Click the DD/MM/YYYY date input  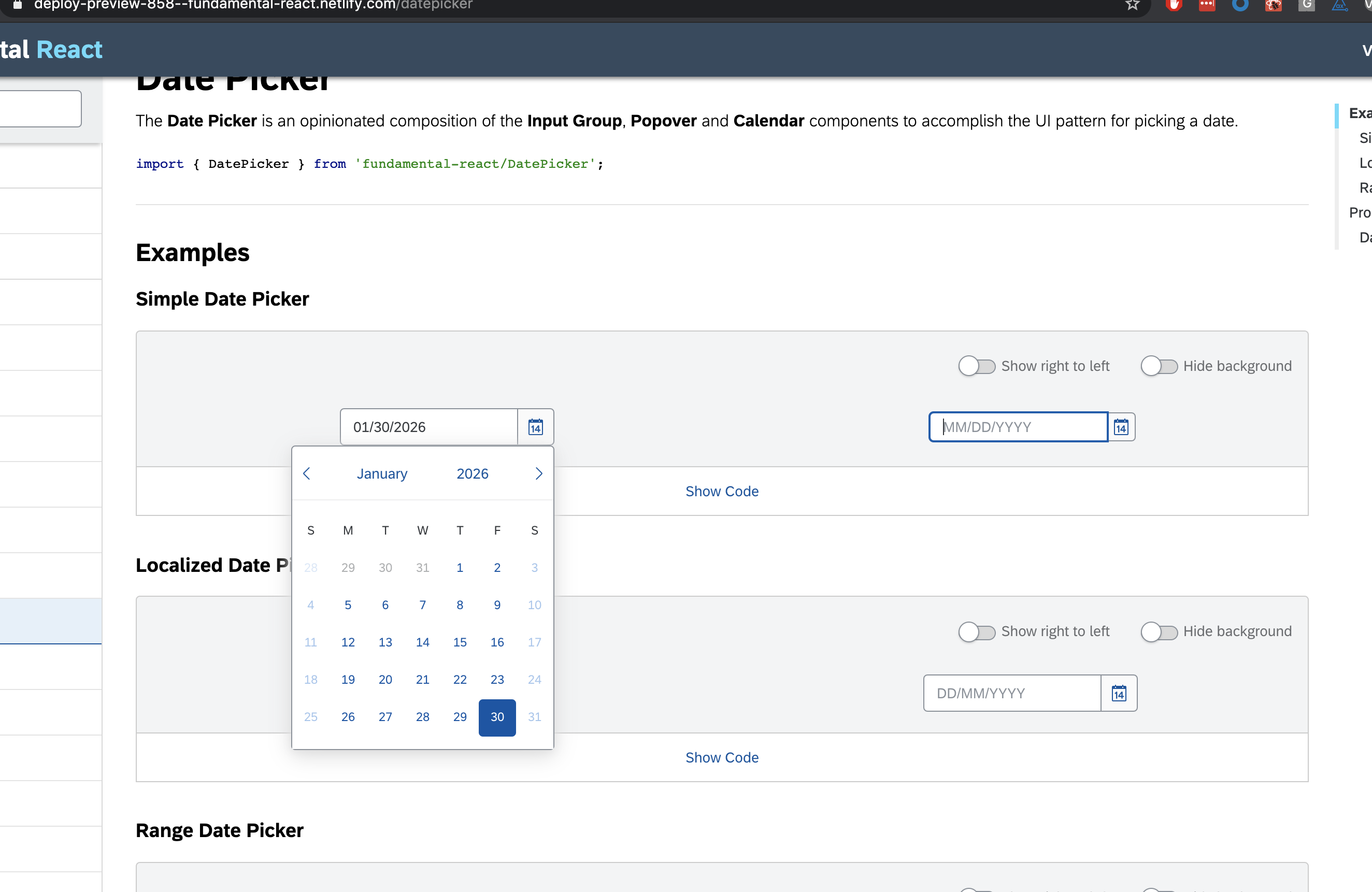coord(1012,693)
